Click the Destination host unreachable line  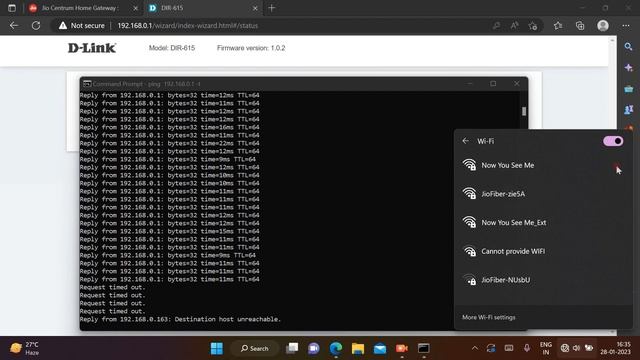[180, 319]
